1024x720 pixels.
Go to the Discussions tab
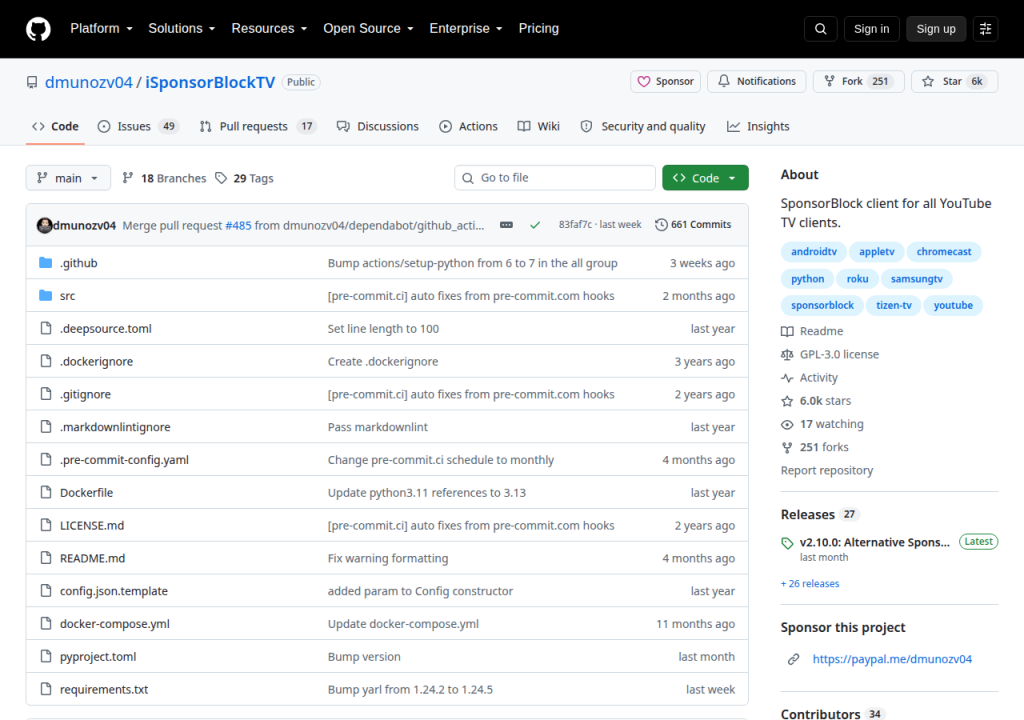click(x=377, y=126)
